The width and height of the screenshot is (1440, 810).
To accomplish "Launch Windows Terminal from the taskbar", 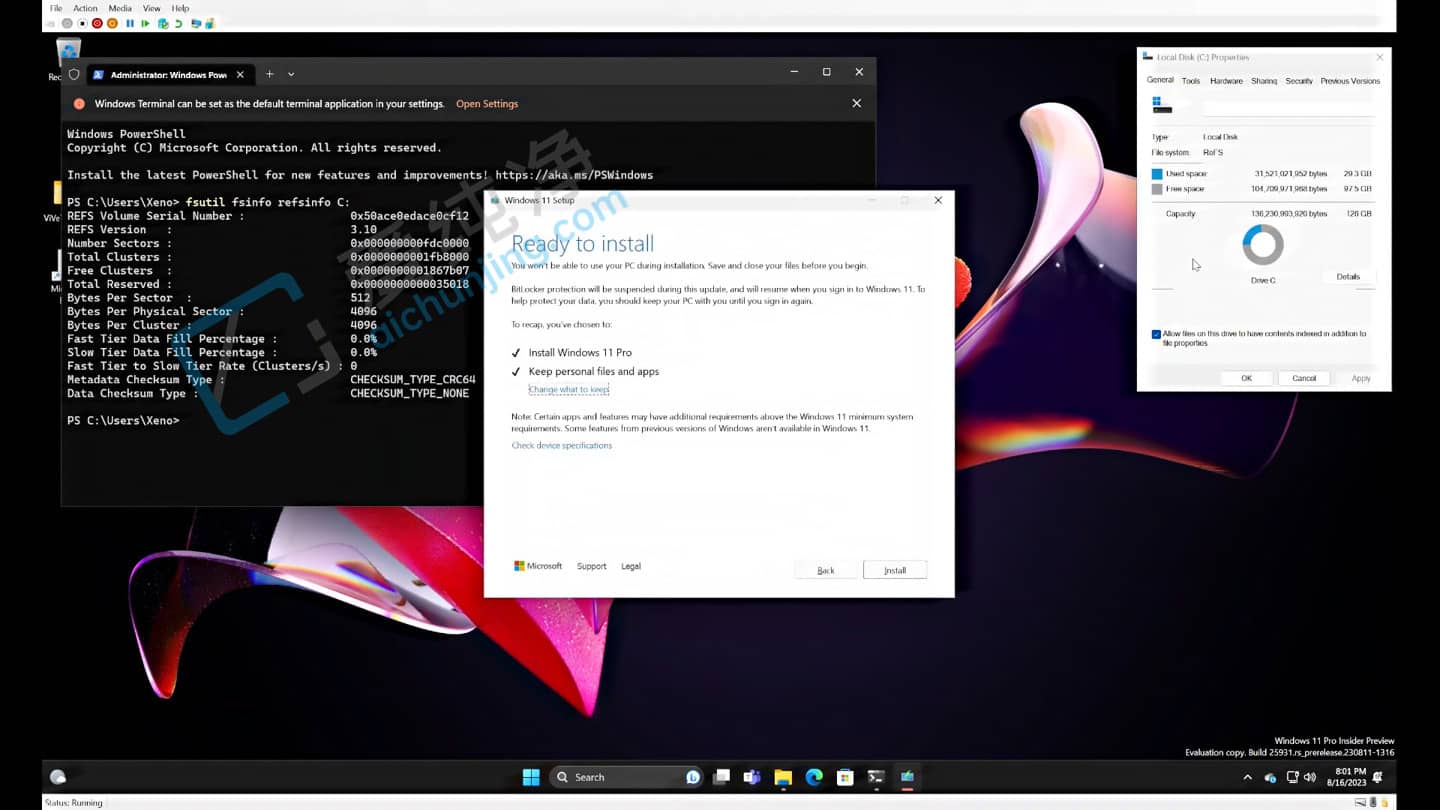I will 876,777.
